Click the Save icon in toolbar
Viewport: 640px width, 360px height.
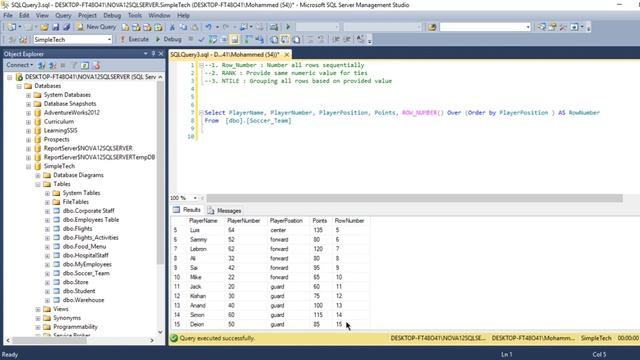coord(56,27)
